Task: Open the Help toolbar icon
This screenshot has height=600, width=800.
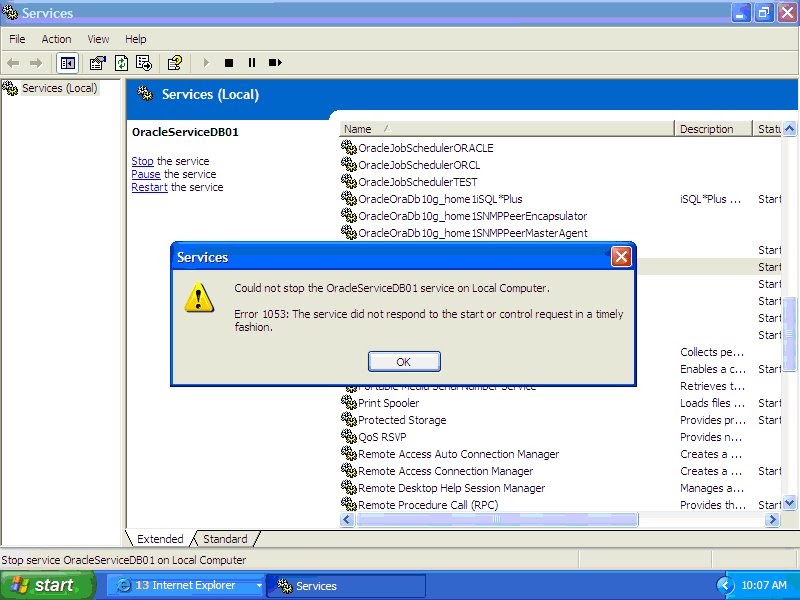Action: click(x=175, y=63)
